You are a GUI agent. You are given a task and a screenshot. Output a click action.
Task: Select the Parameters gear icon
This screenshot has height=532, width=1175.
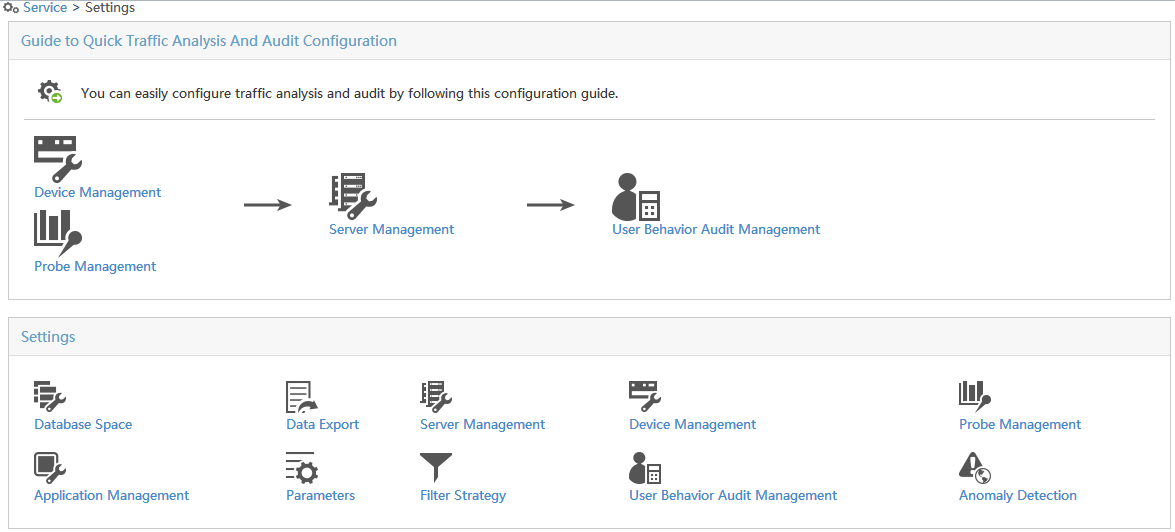point(302,468)
